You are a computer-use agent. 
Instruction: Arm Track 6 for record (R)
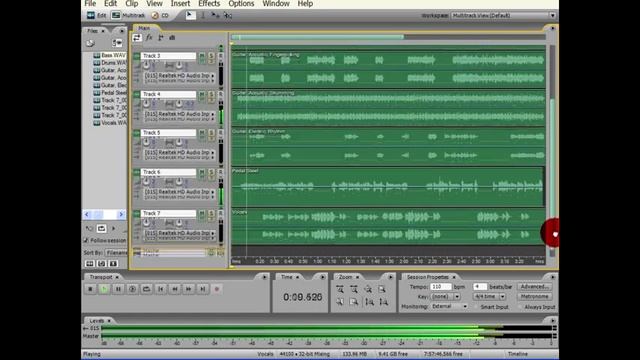(x=221, y=173)
